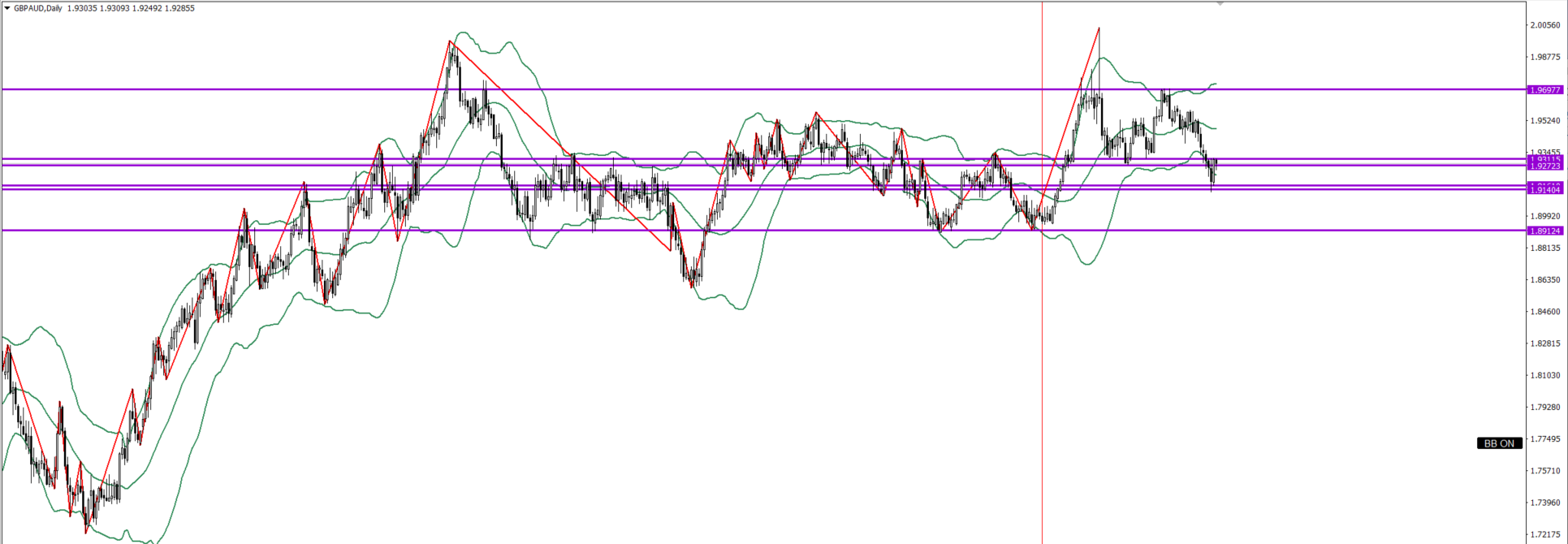Click the 2.00560 value on price axis
Viewport: 1568px width, 544px height.
coord(1544,25)
